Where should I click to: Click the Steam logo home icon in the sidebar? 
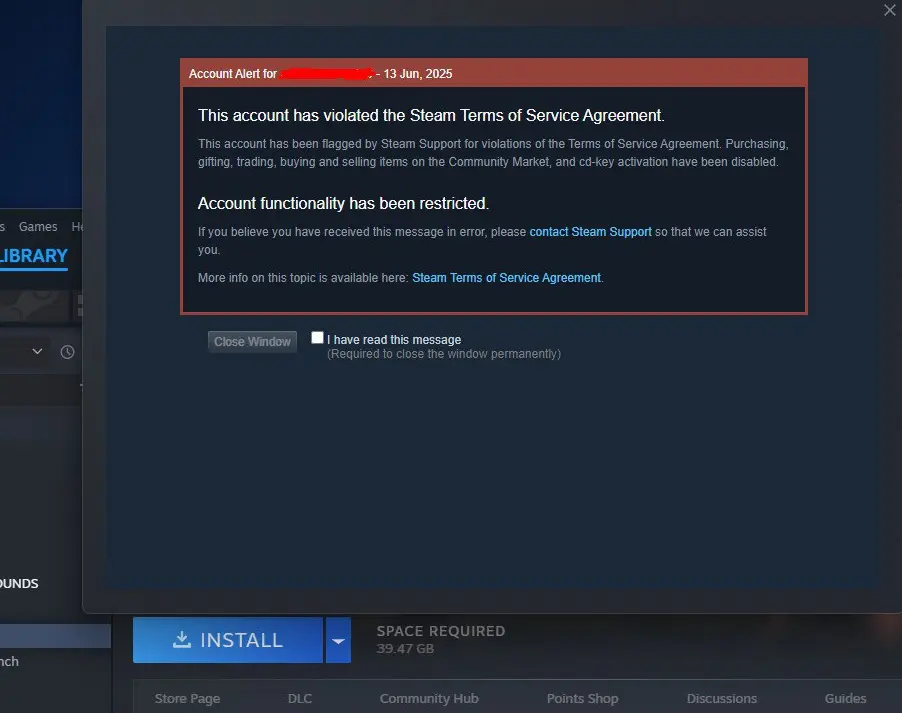[x=35, y=306]
